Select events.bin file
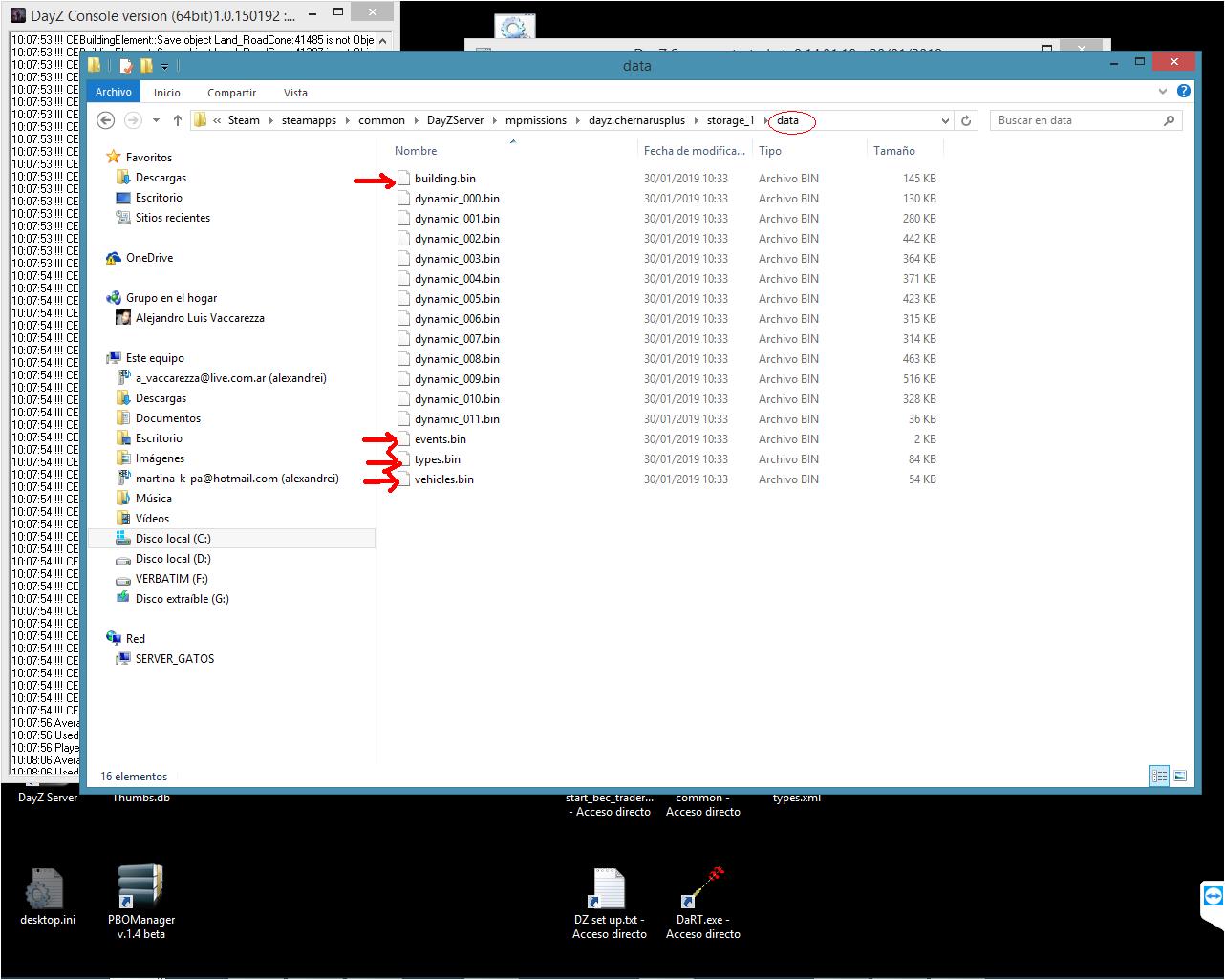The height and width of the screenshot is (980, 1225). (x=440, y=439)
